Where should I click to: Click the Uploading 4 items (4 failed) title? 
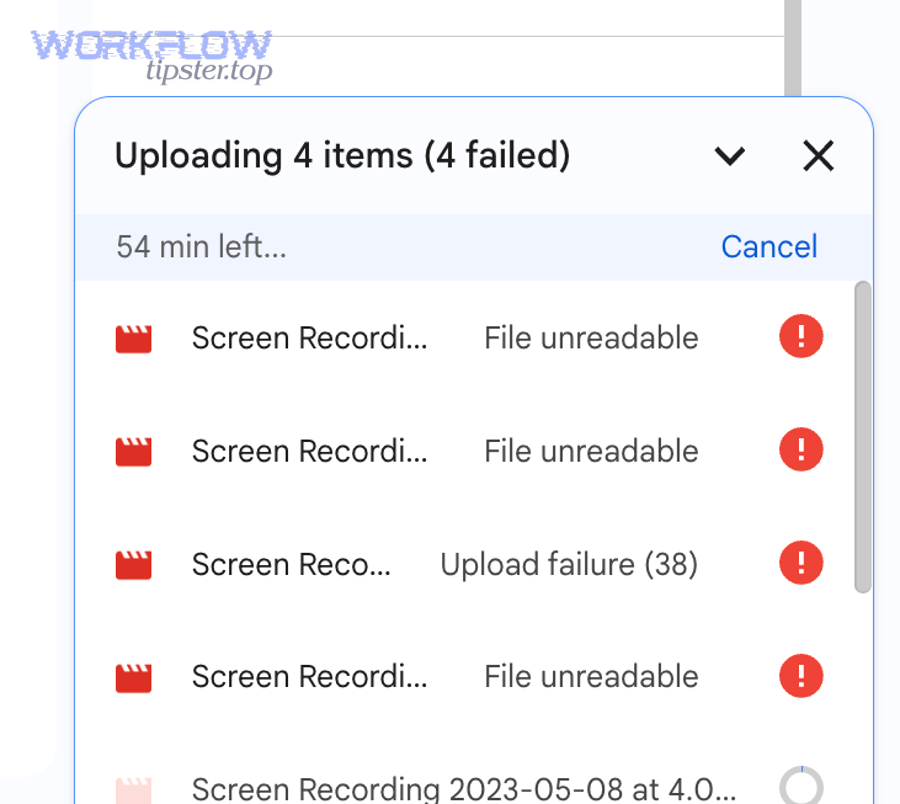343,155
